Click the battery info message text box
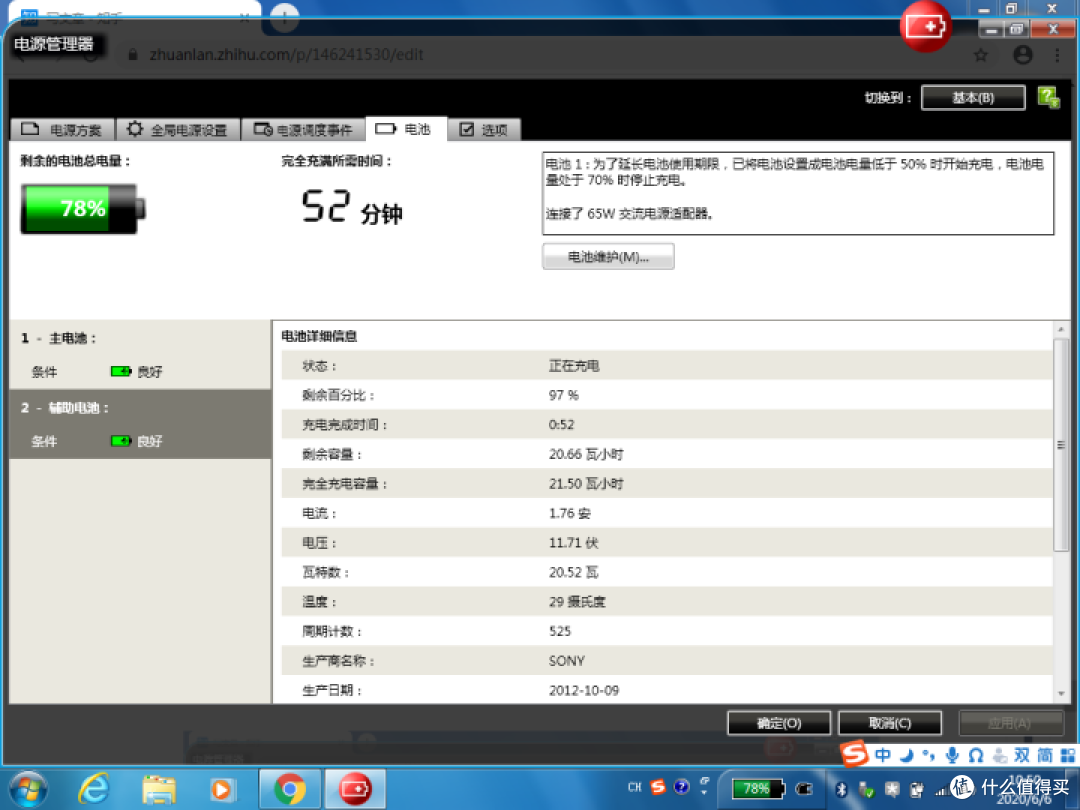 798,194
